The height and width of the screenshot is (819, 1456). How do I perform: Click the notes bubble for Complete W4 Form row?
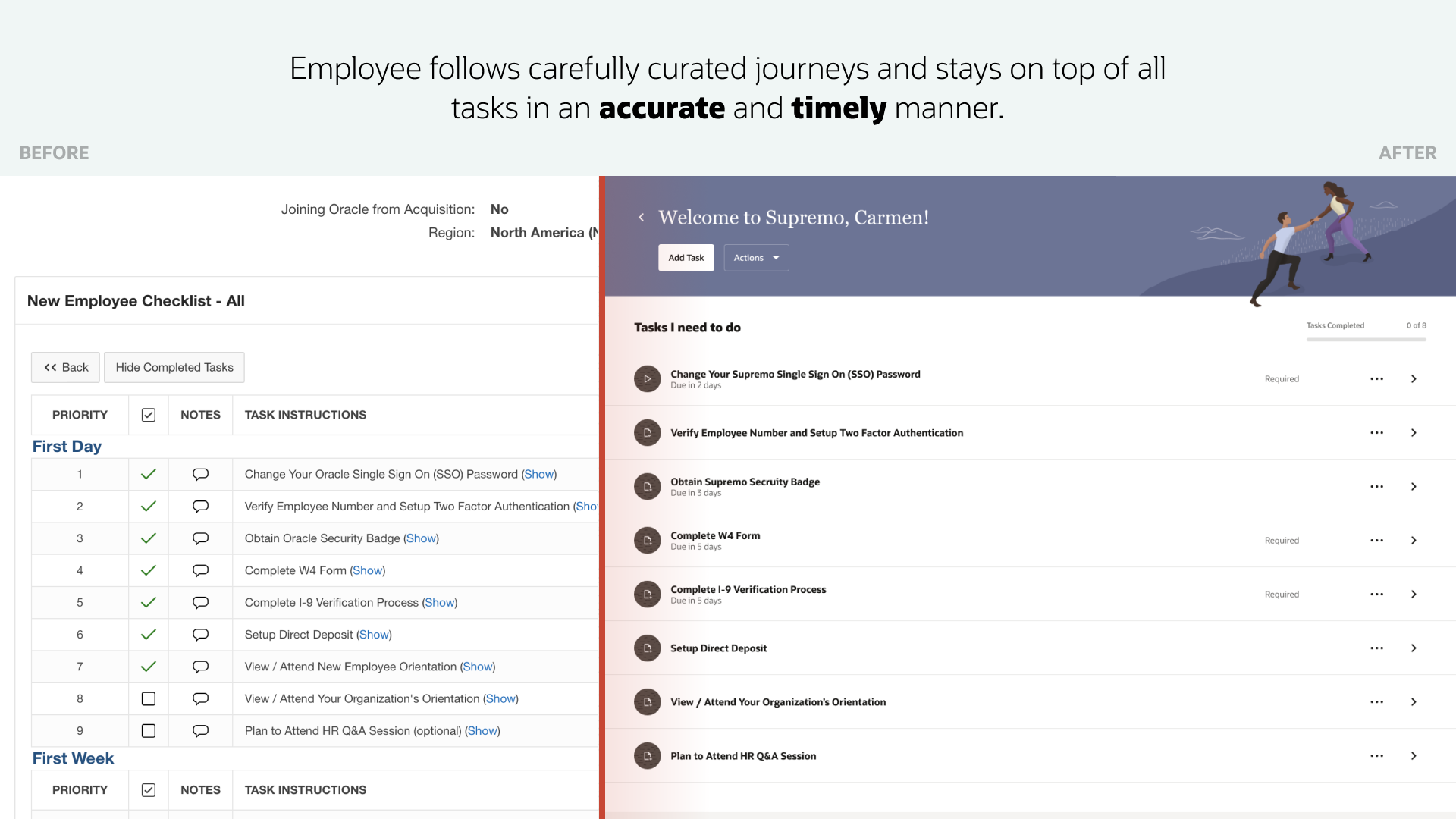coord(200,570)
